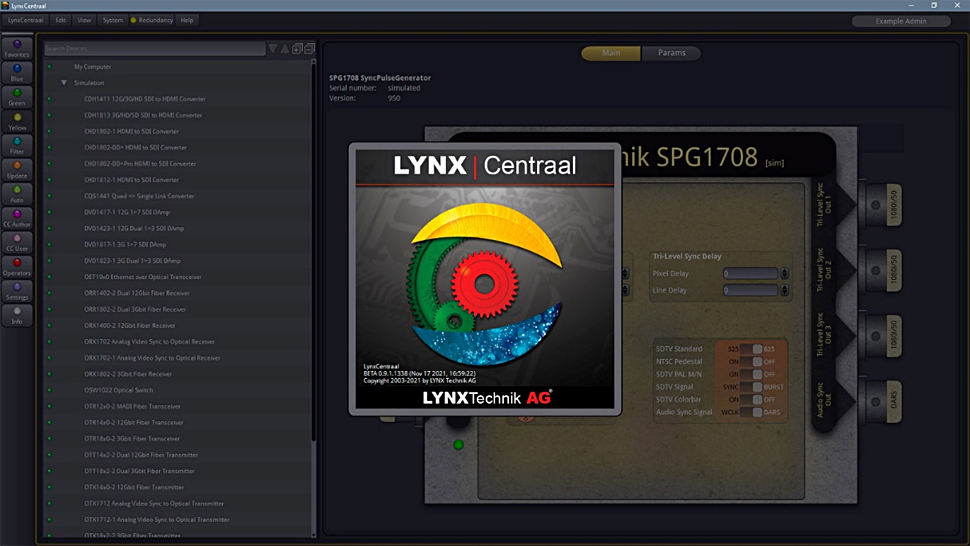Select ORX1702-1 Analog Video Sync to Optical Receiver

[152, 358]
